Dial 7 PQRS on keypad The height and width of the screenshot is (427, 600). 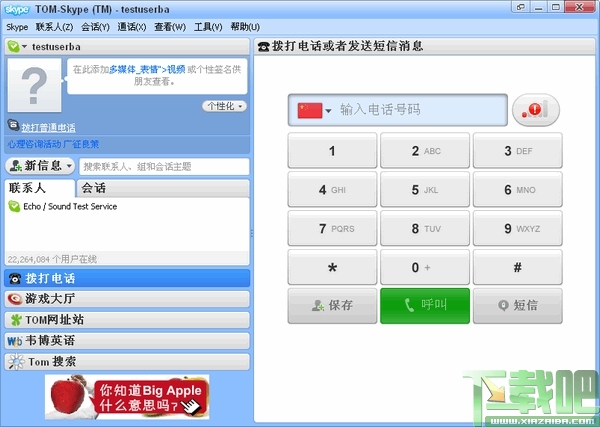(332, 228)
